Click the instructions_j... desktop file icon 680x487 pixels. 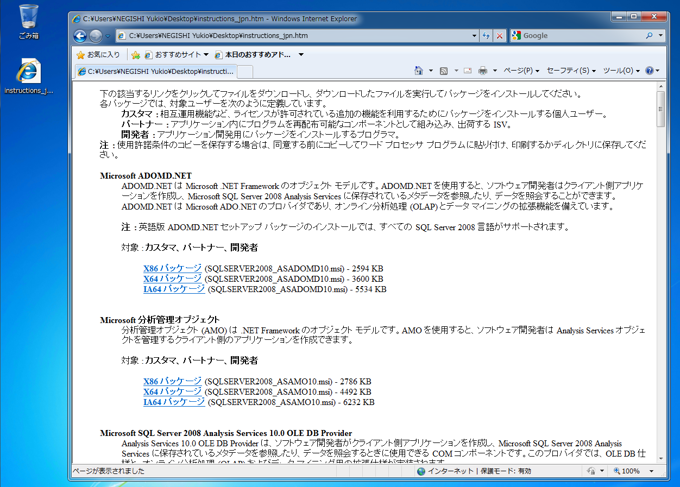29,76
